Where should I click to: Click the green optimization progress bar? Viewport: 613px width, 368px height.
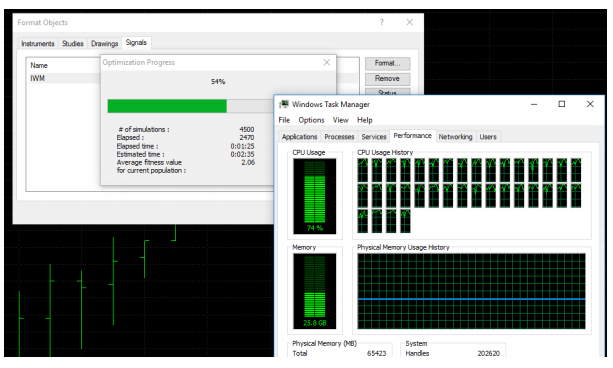(167, 106)
